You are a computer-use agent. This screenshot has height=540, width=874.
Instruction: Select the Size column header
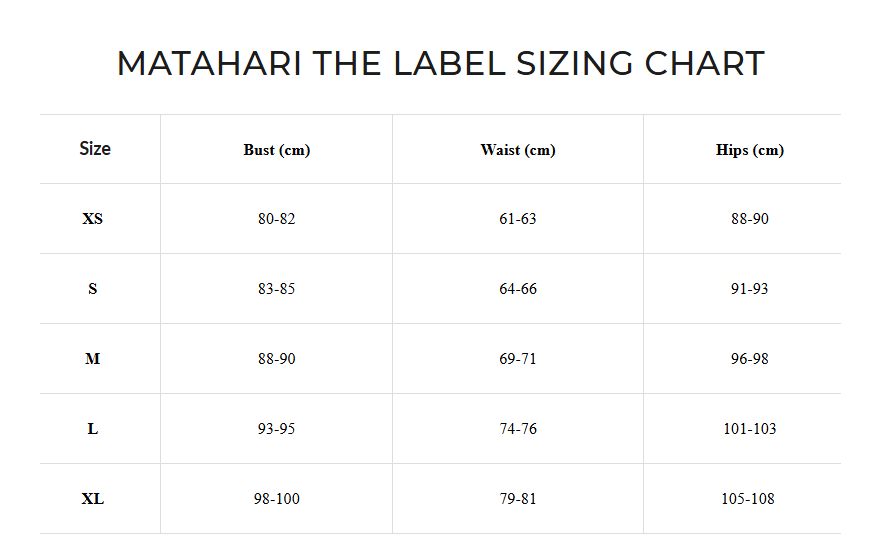95,149
